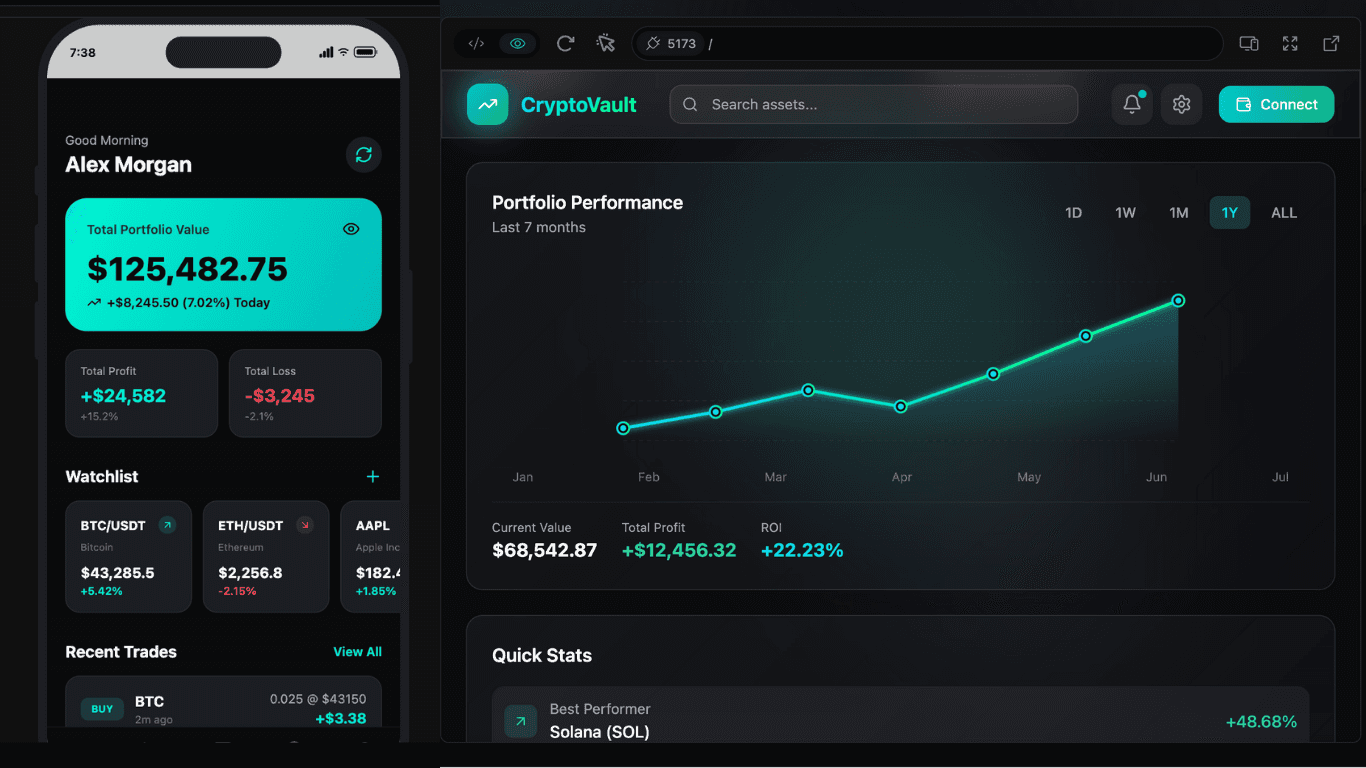Hide the Total Portfolio Value using the eye icon
Image resolution: width=1366 pixels, height=768 pixels.
pos(351,229)
